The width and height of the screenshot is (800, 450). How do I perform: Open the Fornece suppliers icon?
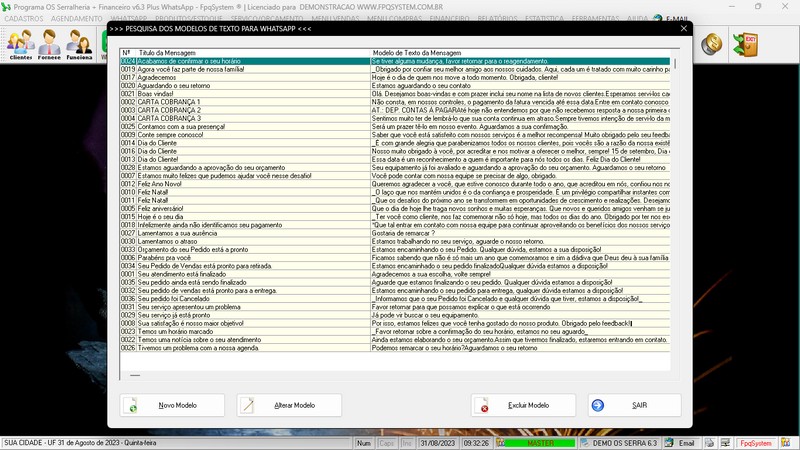(x=49, y=44)
